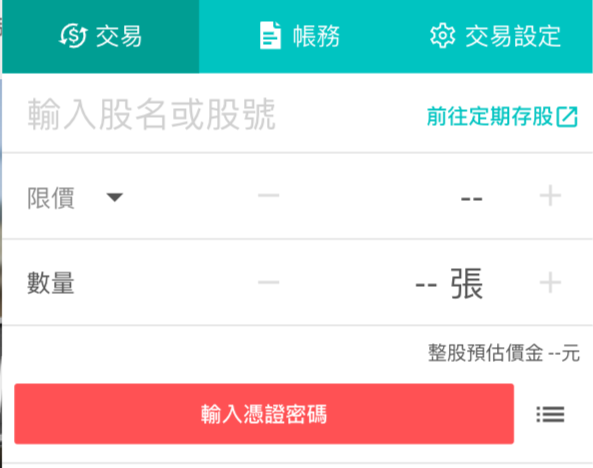Decrease quantity with the minus icon
Image resolution: width=593 pixels, height=468 pixels.
pos(269,282)
